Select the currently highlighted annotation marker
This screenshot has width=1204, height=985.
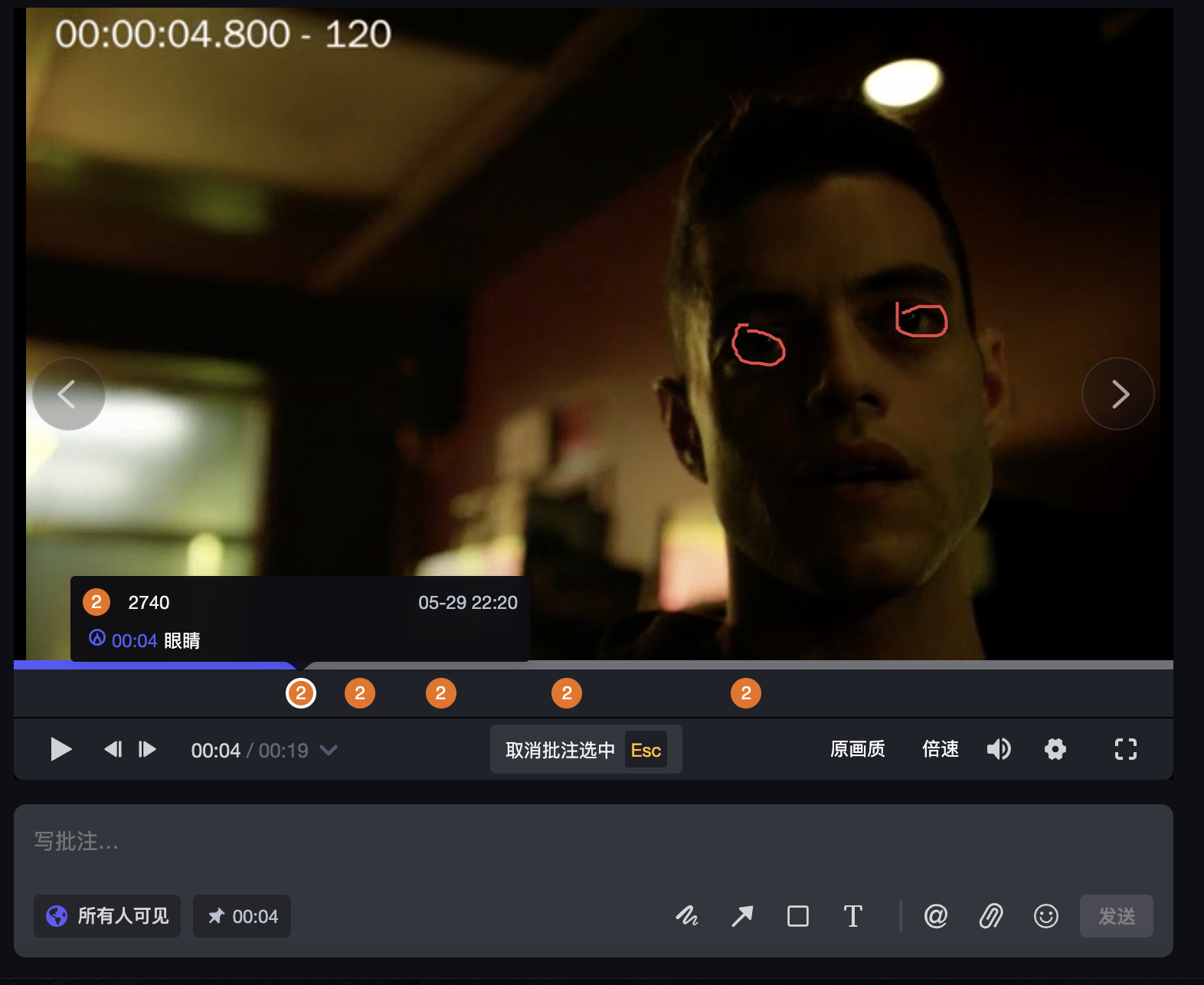pyautogui.click(x=301, y=693)
